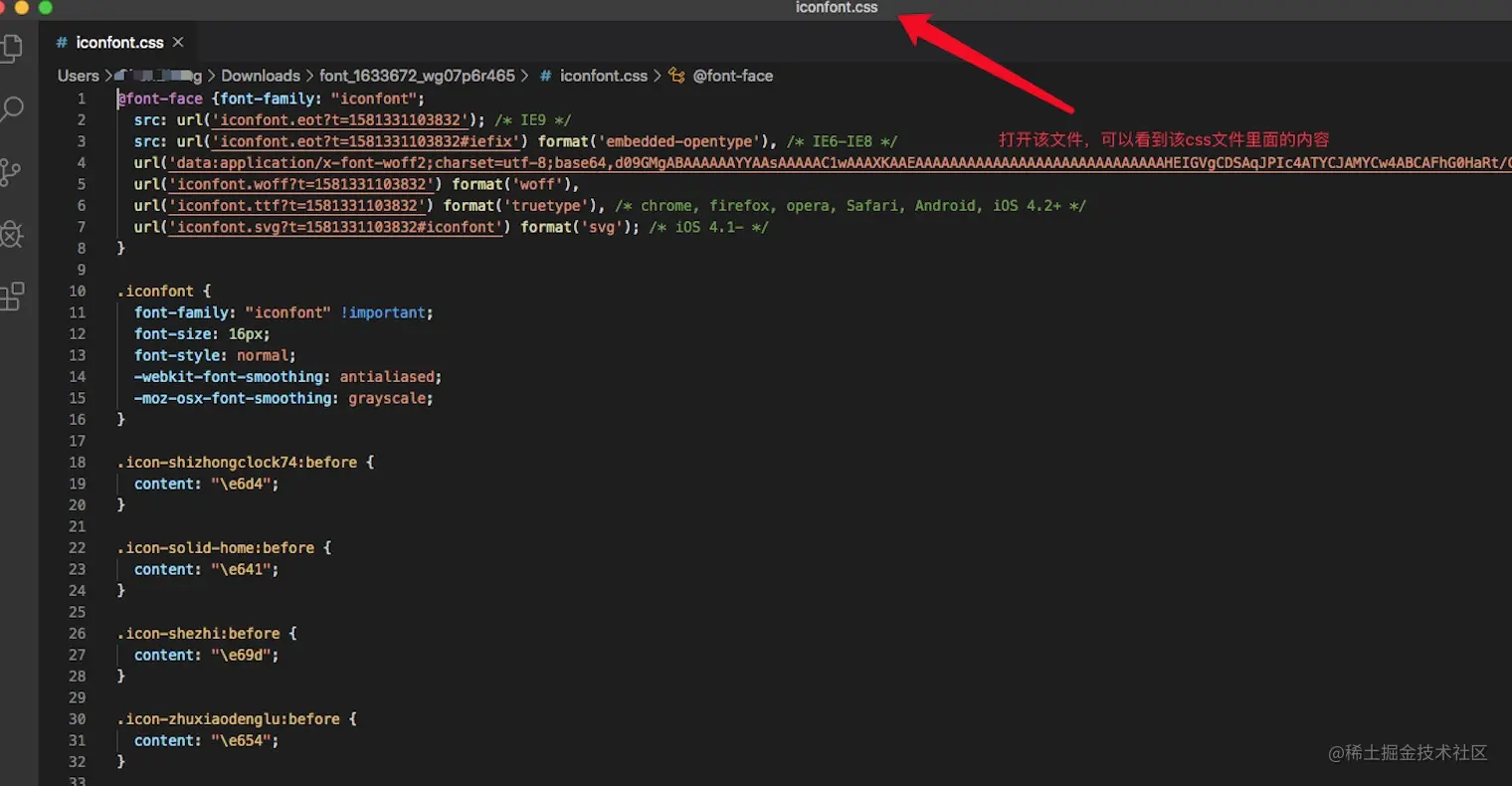1512x786 pixels.
Task: Open the Downloads breadcrumb segment
Action: (261, 76)
